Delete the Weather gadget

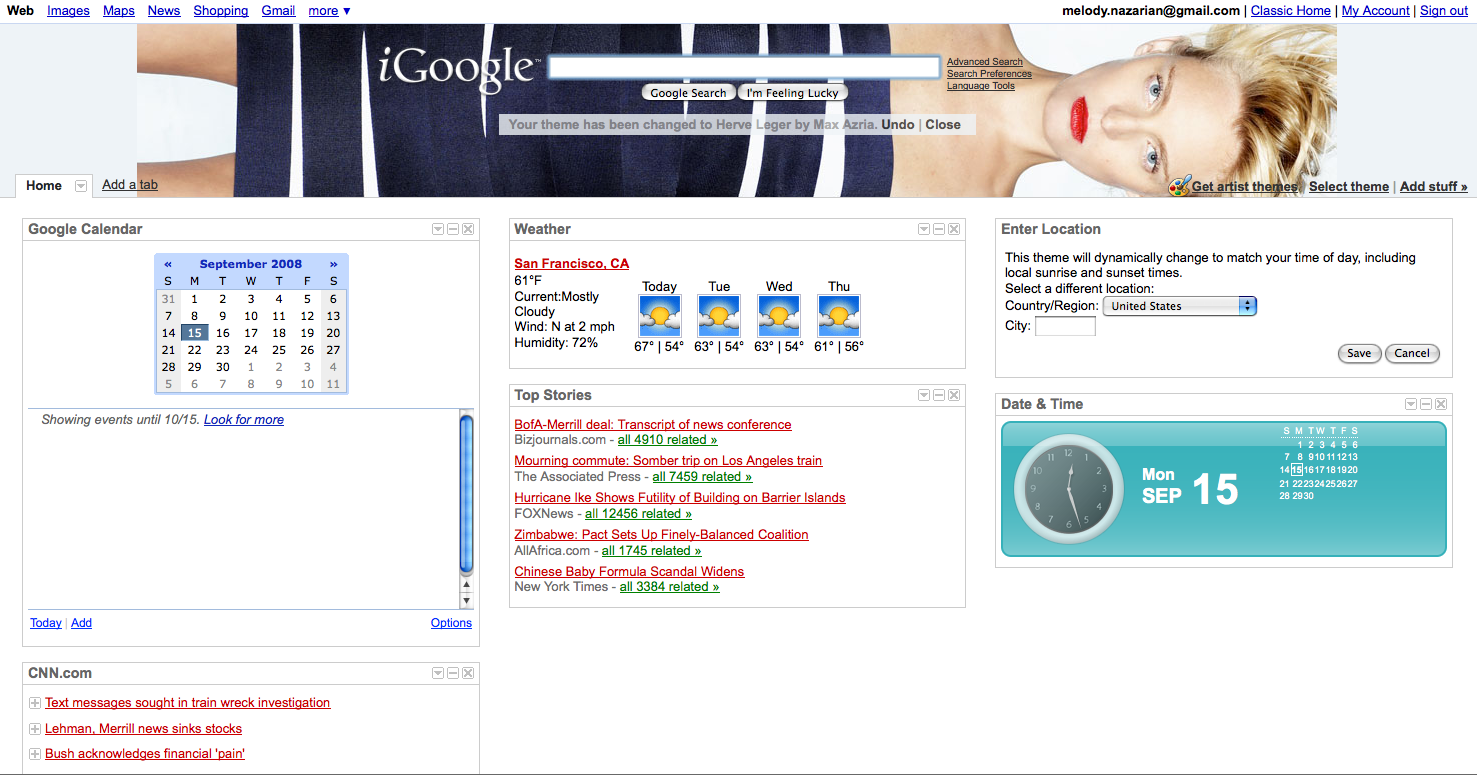[954, 229]
